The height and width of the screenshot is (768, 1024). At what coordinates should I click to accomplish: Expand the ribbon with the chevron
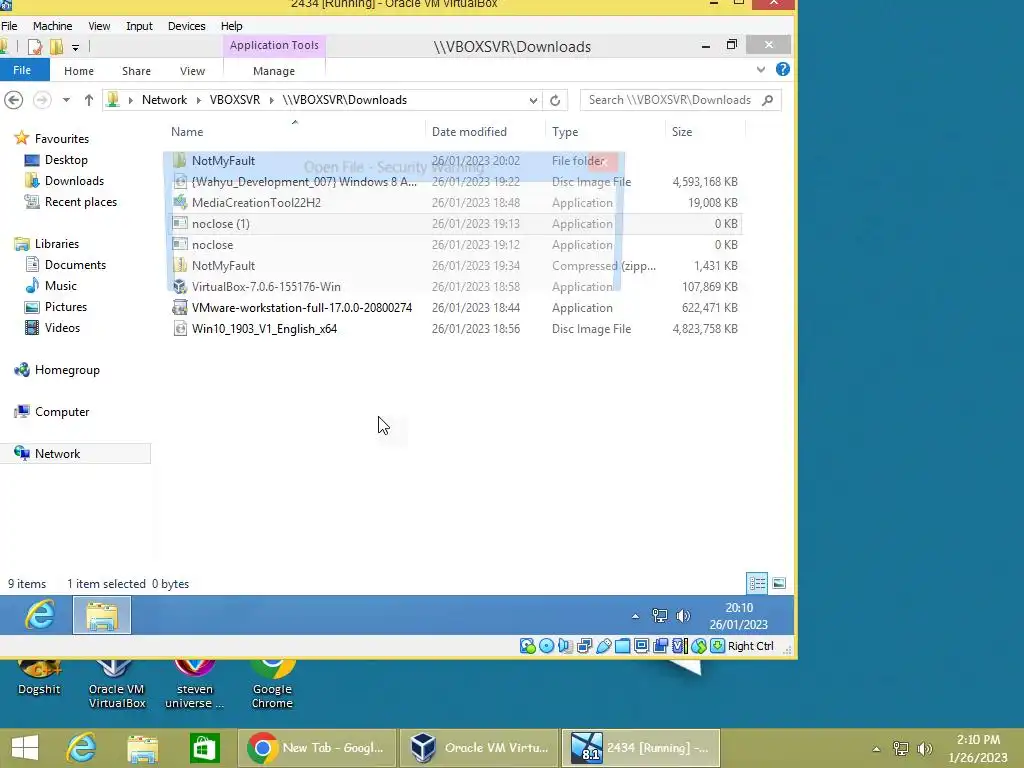pyautogui.click(x=761, y=69)
